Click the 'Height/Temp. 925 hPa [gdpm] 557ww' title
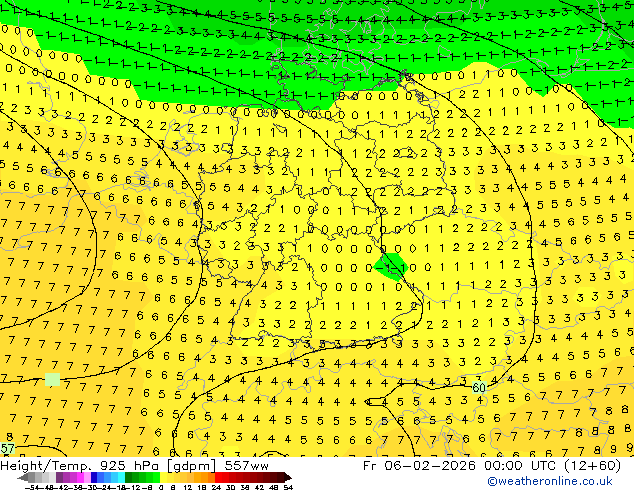The image size is (634, 490). click(x=134, y=465)
